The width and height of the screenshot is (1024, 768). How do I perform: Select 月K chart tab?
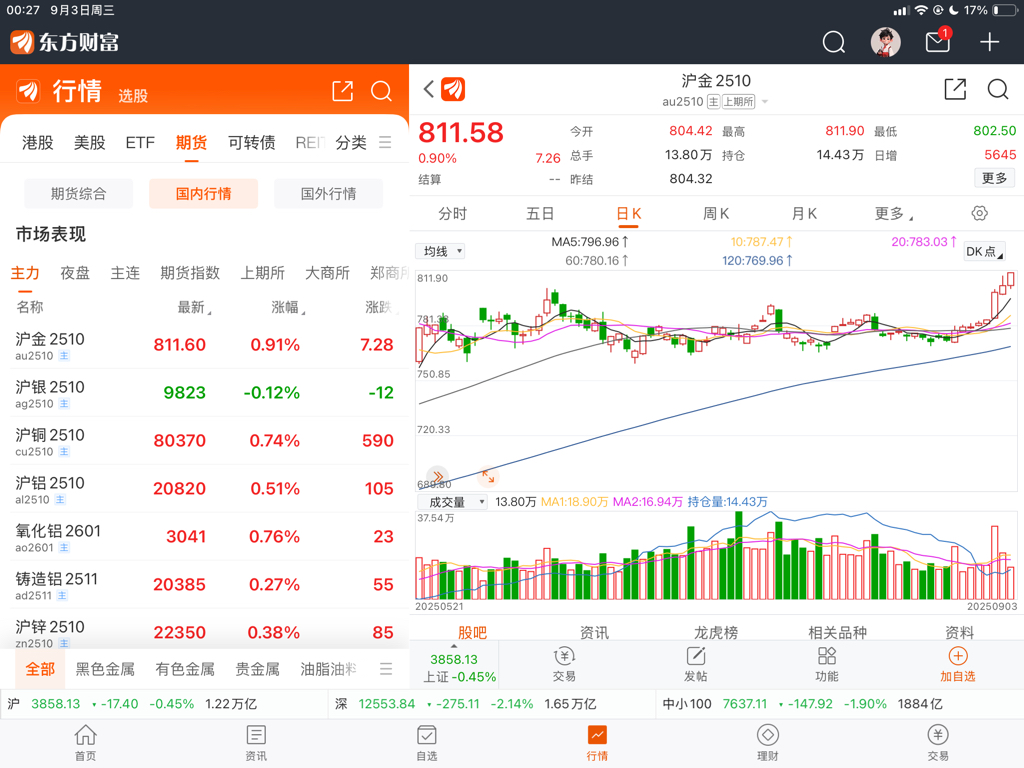804,214
